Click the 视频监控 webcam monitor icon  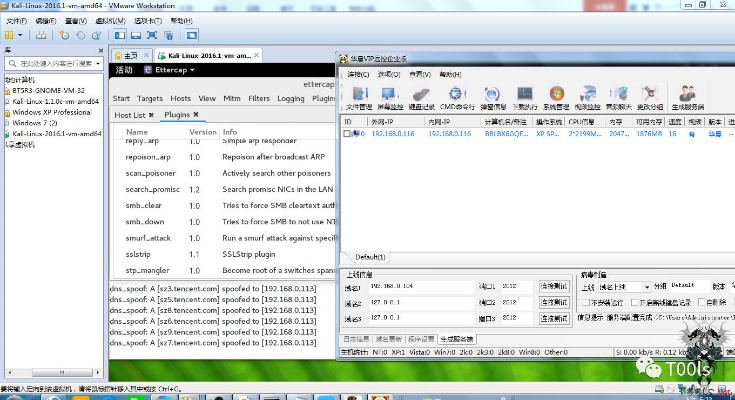point(586,98)
